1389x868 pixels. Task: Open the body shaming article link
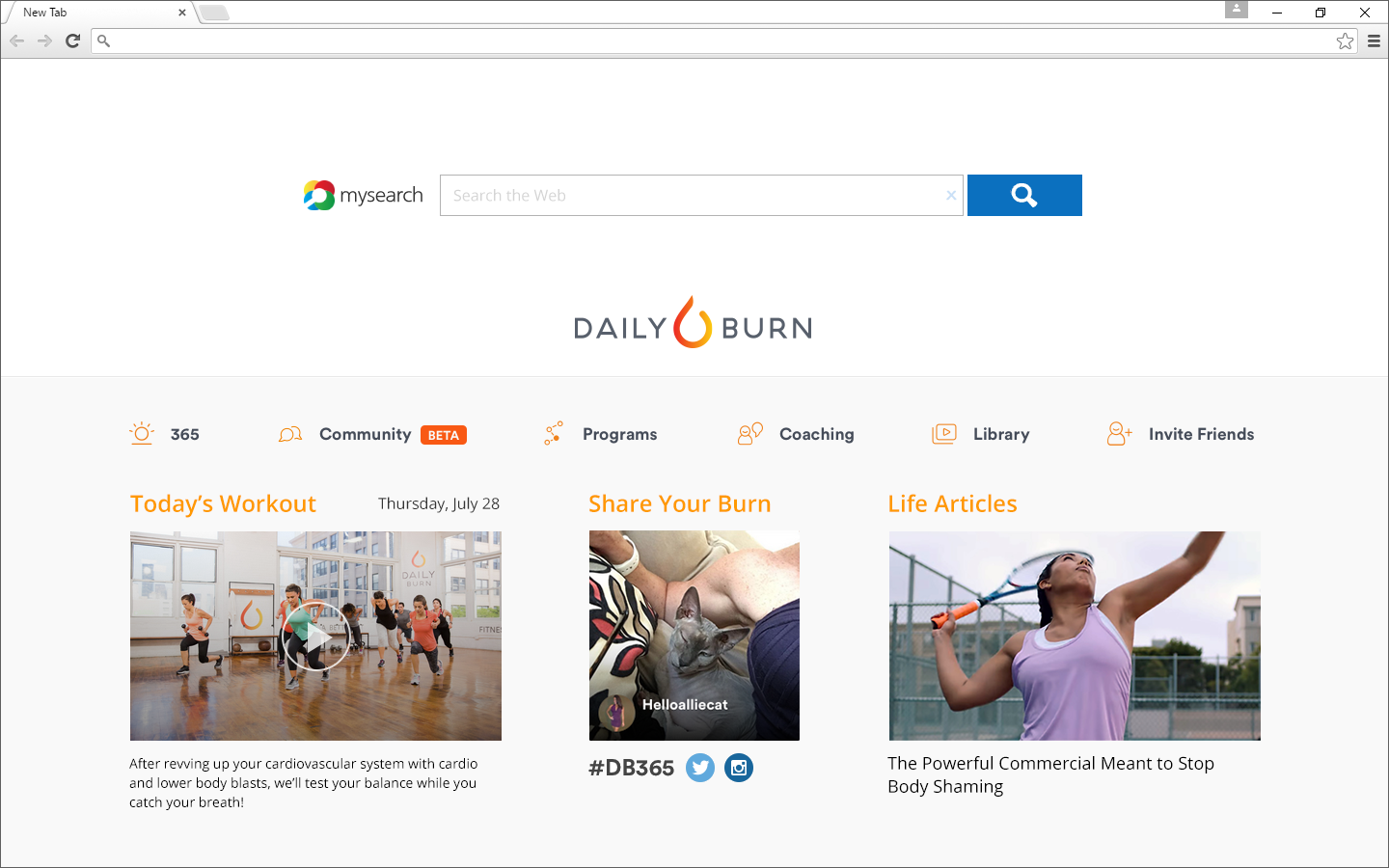coord(1050,774)
